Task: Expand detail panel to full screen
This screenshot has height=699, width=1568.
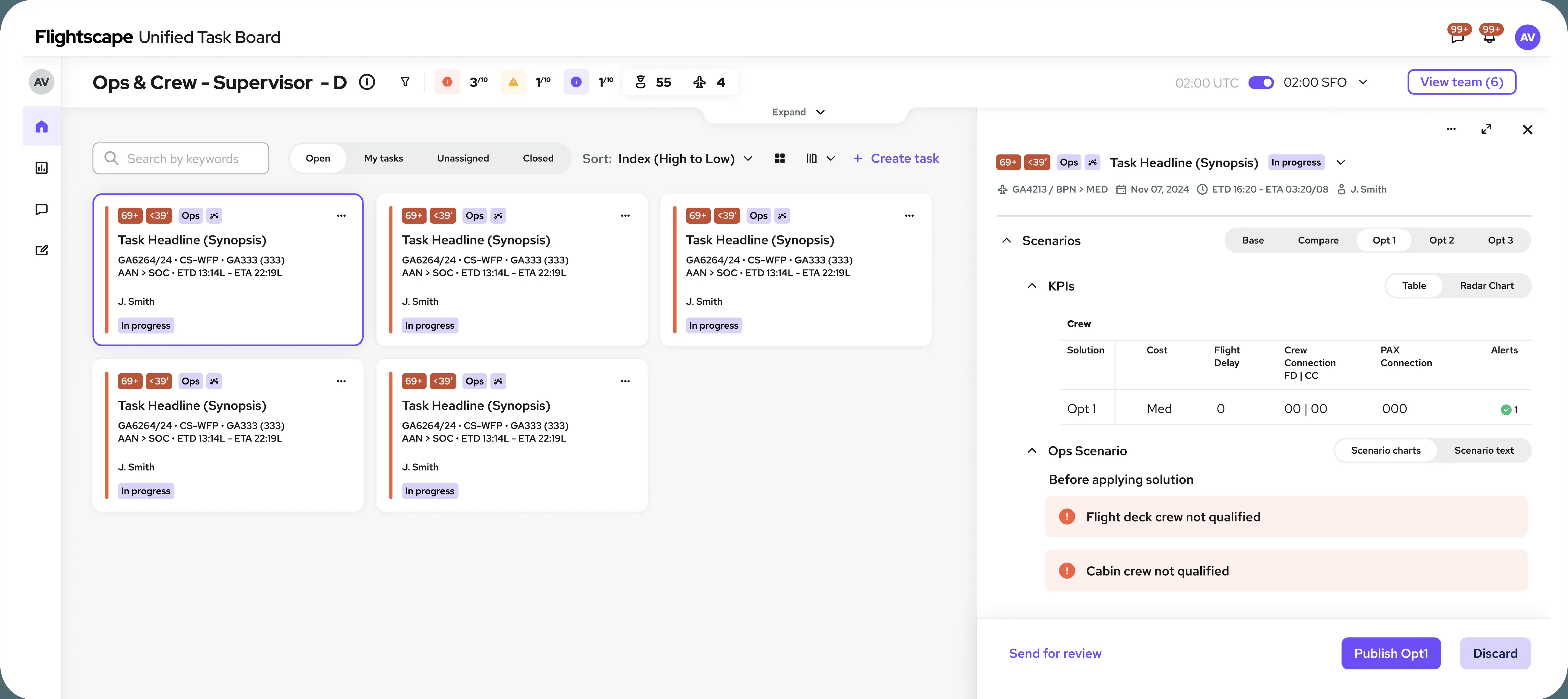Action: (x=1486, y=129)
